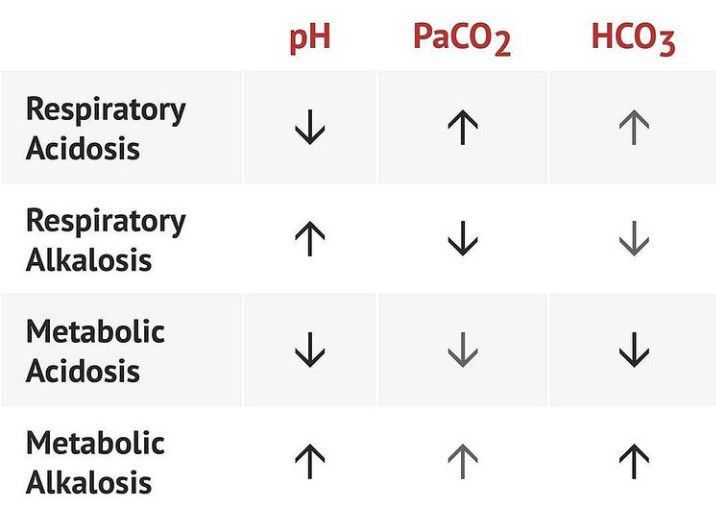
Task: Click the gray HCO3 arrow for Respiratory Alkalosis
Action: (x=634, y=239)
